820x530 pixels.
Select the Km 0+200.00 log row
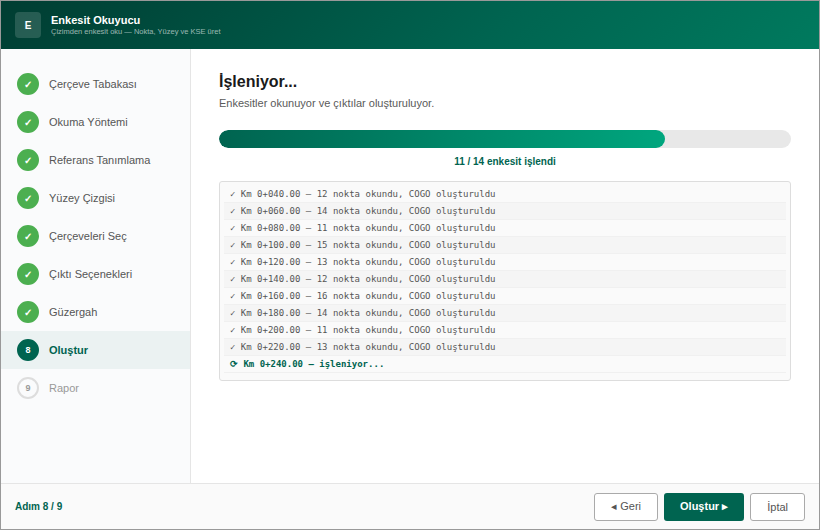[x=505, y=330]
